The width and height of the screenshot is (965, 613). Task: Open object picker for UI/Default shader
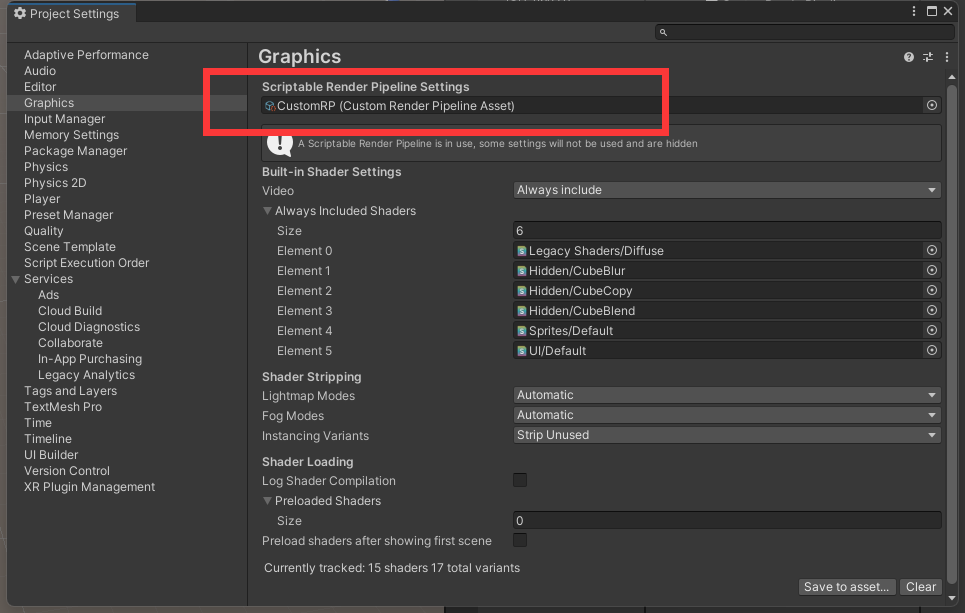pyautogui.click(x=932, y=351)
